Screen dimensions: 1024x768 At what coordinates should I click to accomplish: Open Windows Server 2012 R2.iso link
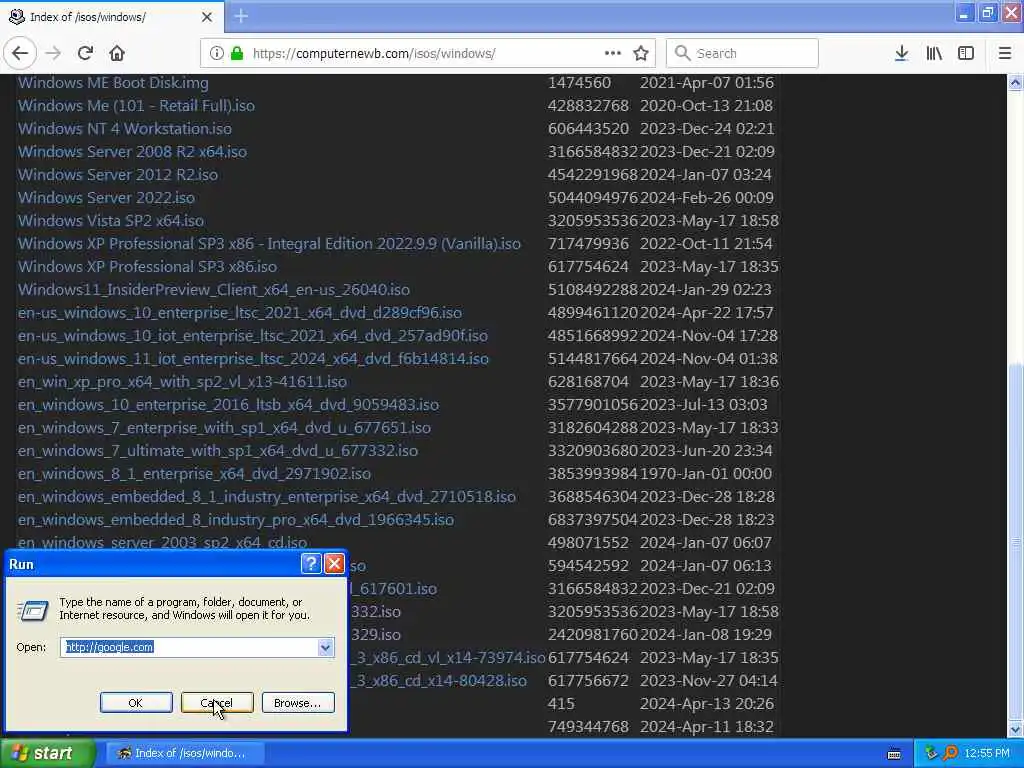(x=118, y=174)
